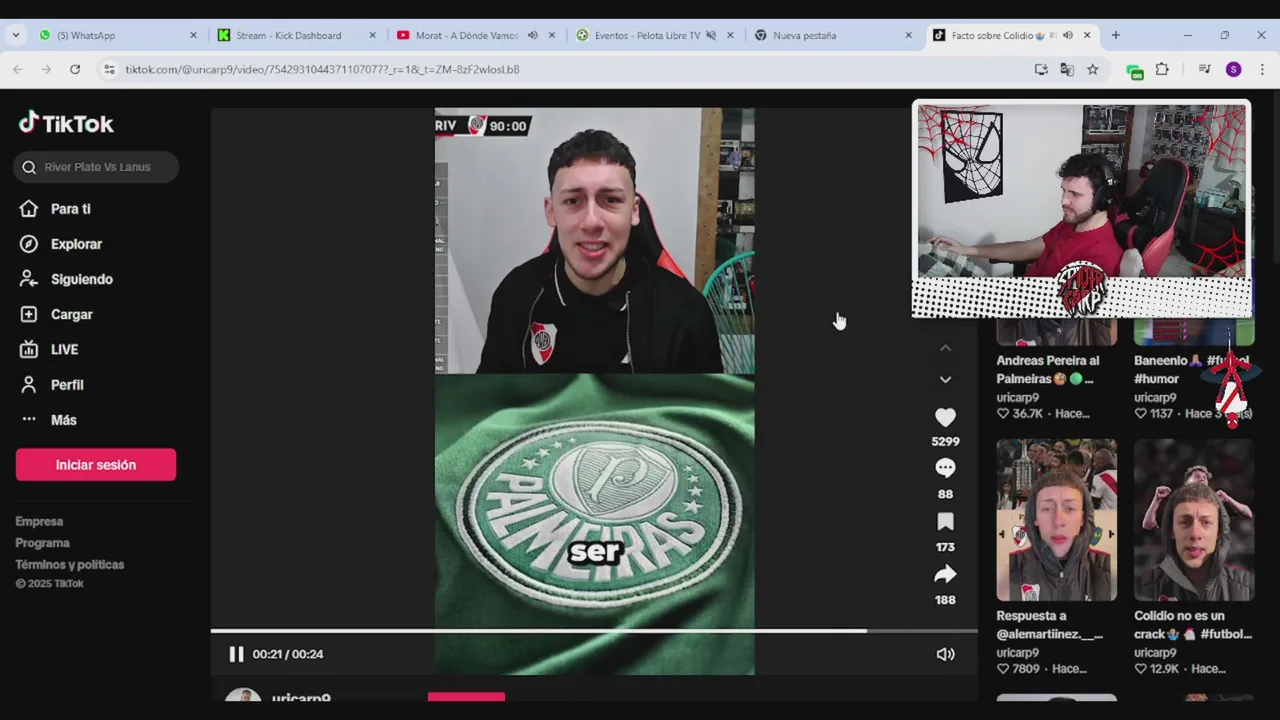The height and width of the screenshot is (720, 1280).
Task: Click Respuesta a @alemartiinez caption text
Action: tap(1050, 625)
